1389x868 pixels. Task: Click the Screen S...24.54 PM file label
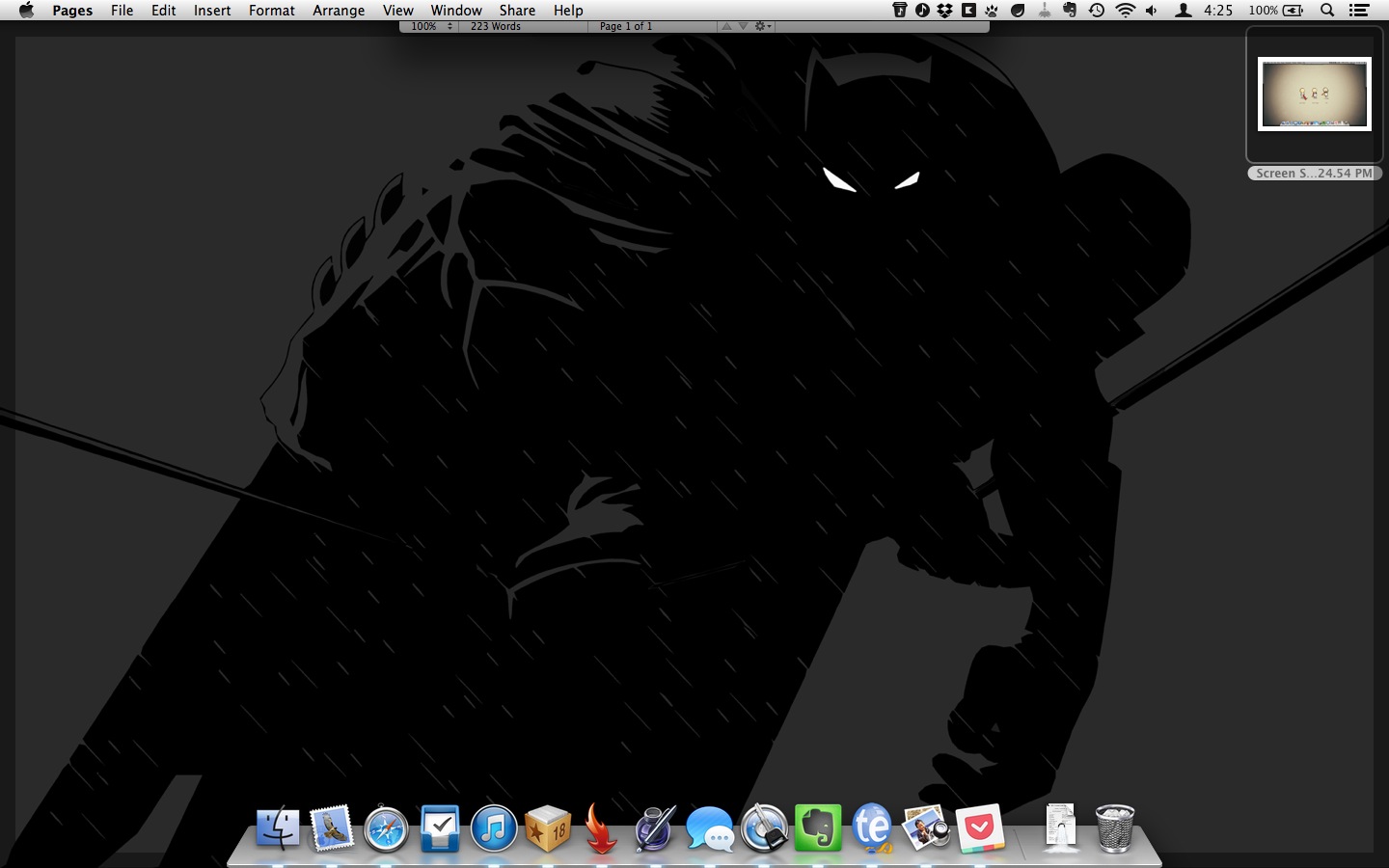tap(1314, 174)
